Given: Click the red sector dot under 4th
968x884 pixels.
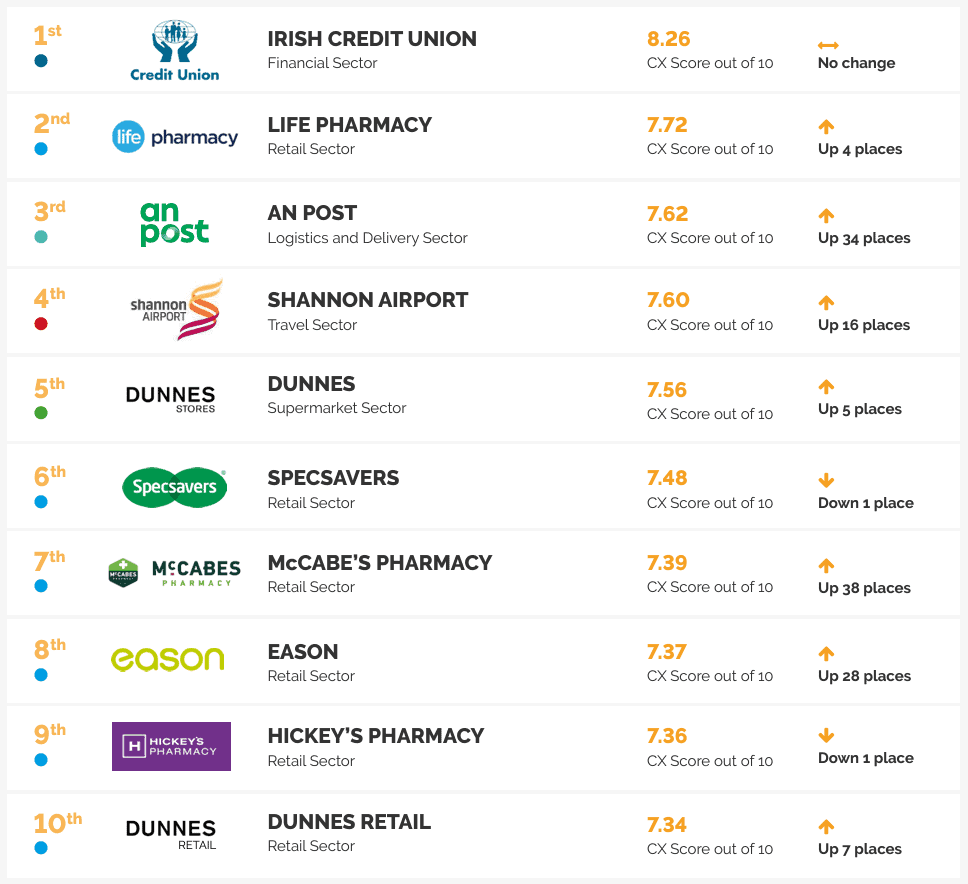Looking at the screenshot, I should click(x=41, y=323).
